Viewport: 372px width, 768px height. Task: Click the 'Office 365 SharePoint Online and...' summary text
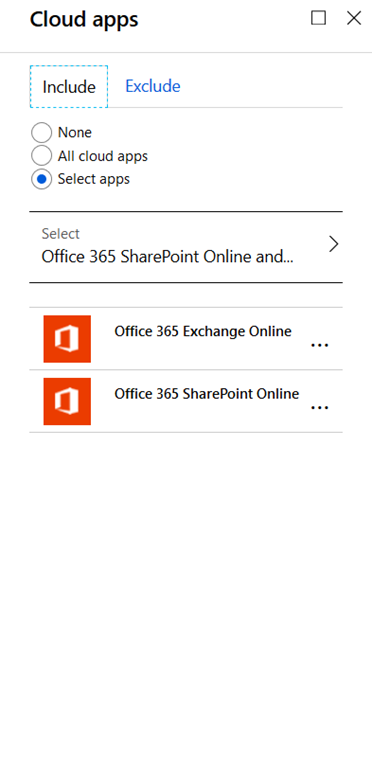click(x=167, y=257)
